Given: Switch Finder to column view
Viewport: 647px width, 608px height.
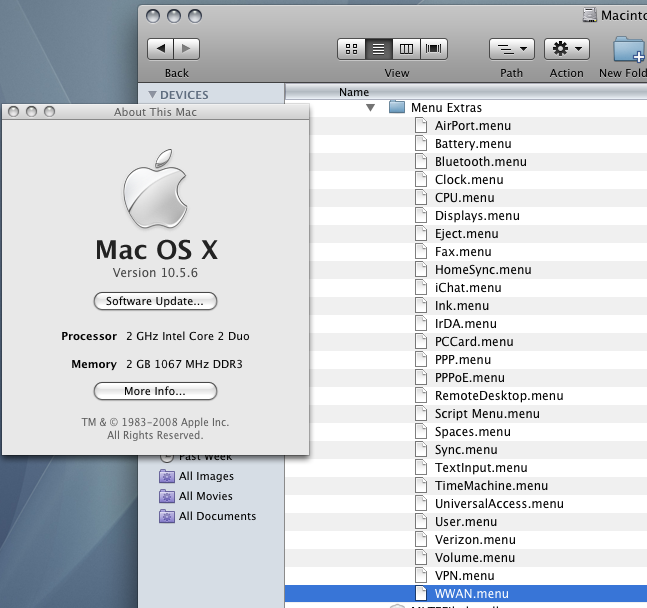Looking at the screenshot, I should (x=406, y=49).
